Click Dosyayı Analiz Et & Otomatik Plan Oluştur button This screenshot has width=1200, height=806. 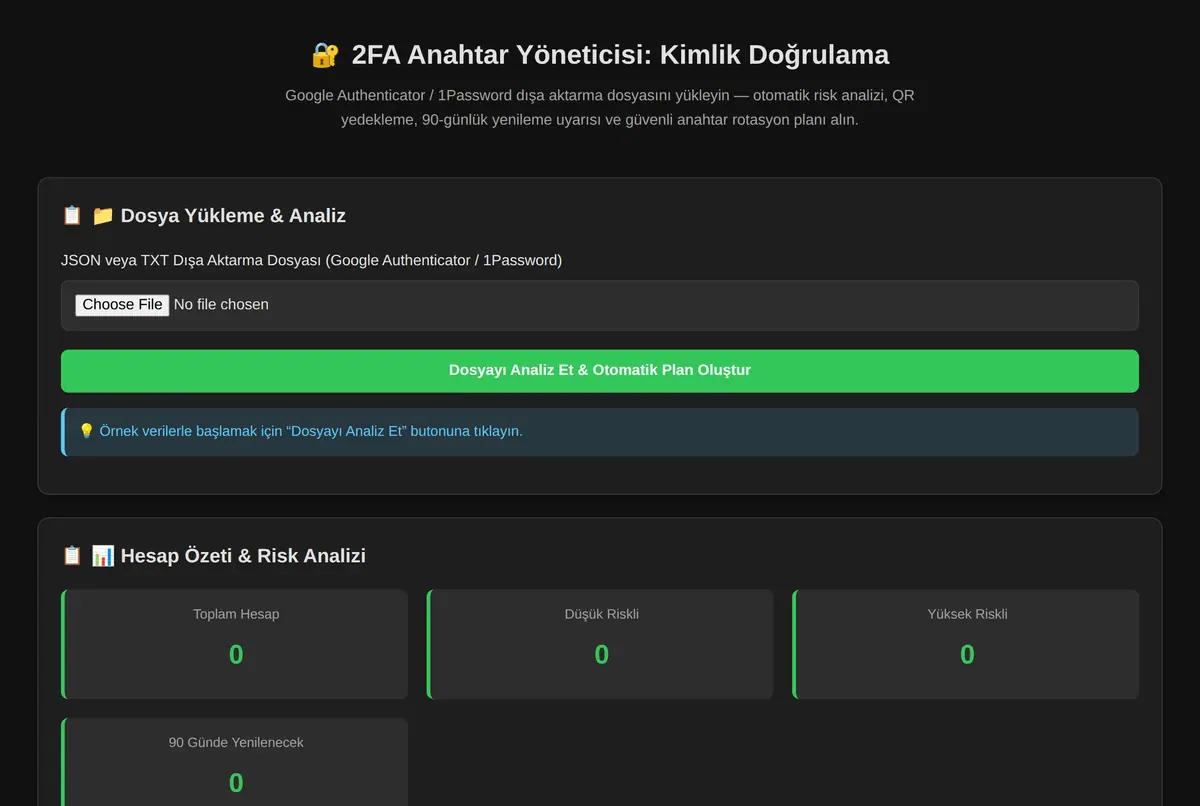pos(600,370)
